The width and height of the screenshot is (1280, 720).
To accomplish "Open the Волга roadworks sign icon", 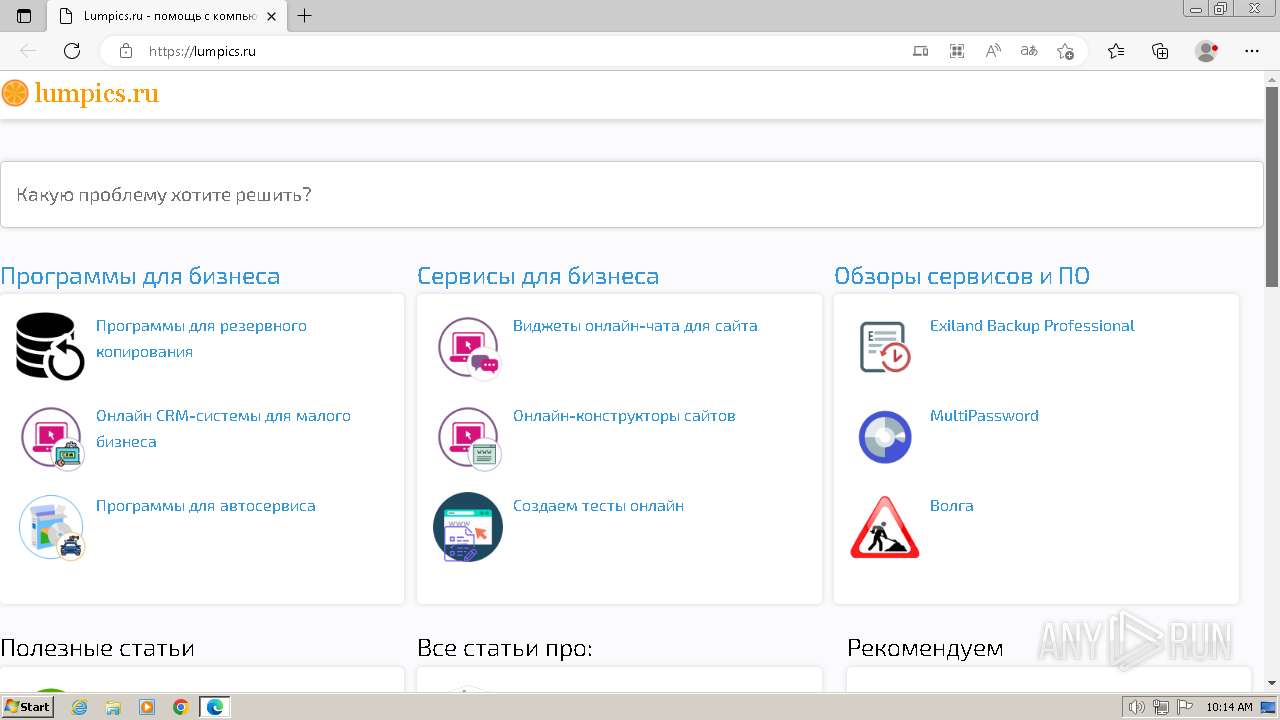I will pos(885,527).
